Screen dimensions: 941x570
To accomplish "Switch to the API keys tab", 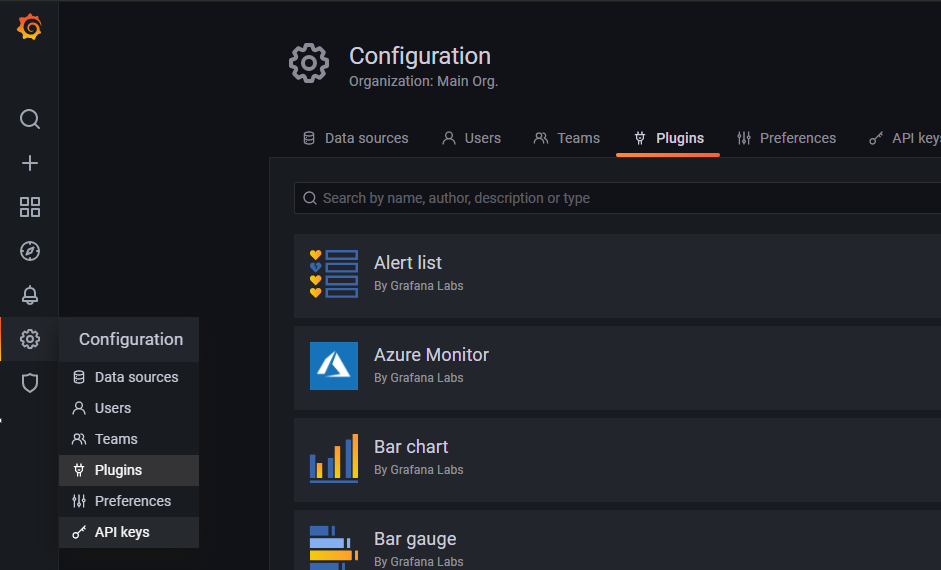I will pos(905,138).
